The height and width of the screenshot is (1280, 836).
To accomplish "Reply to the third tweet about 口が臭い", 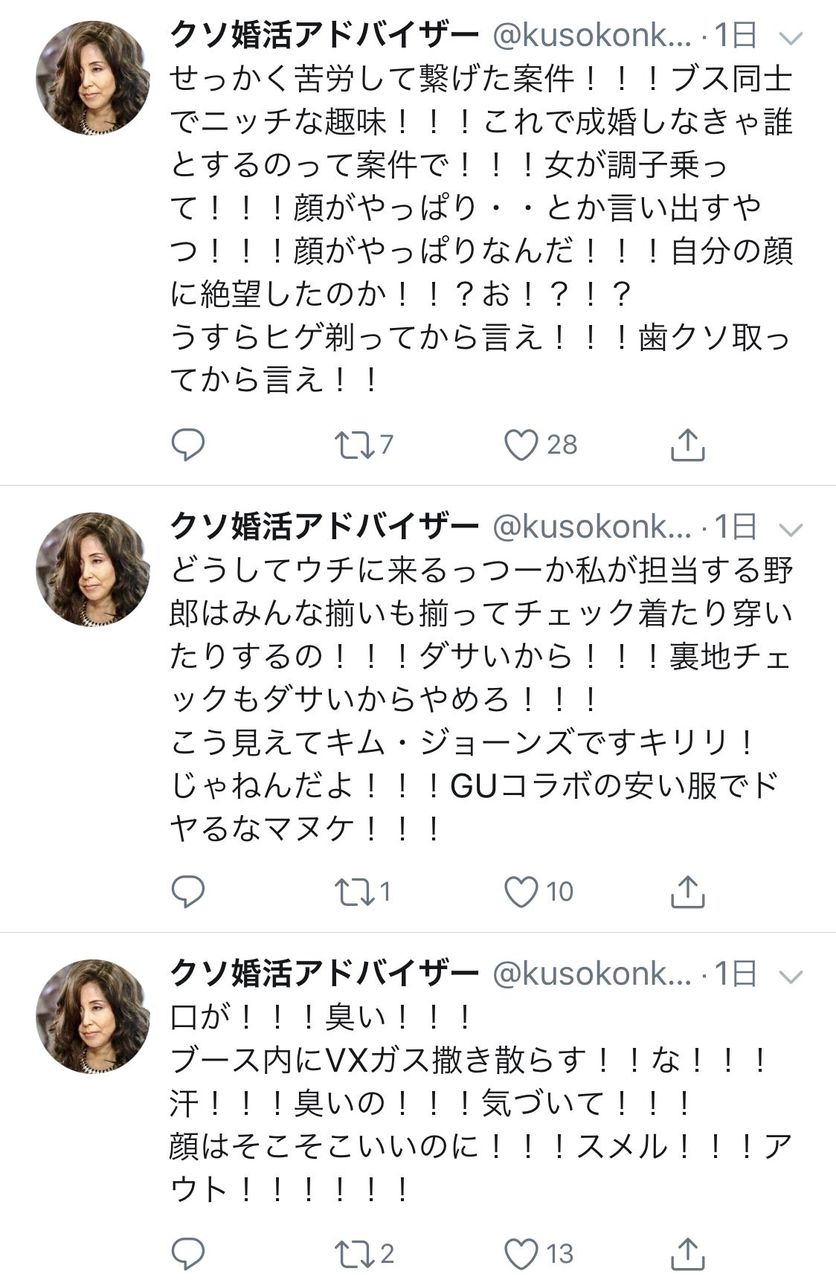I will pos(188,1252).
